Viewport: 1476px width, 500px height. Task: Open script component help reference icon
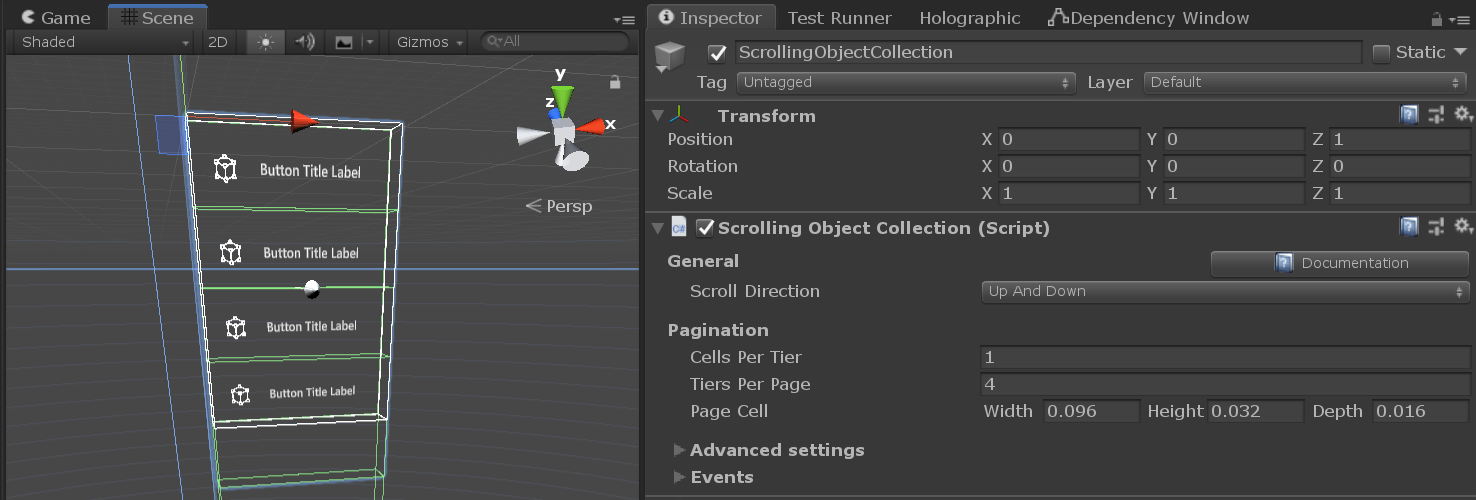coord(1409,228)
